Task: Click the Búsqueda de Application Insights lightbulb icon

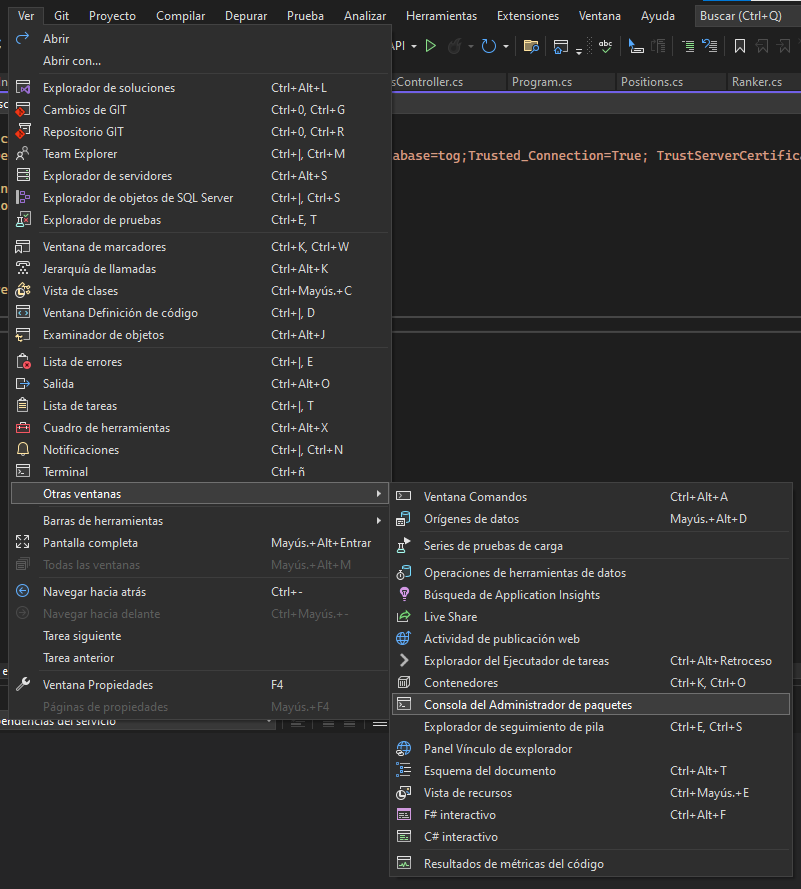Action: coord(404,594)
